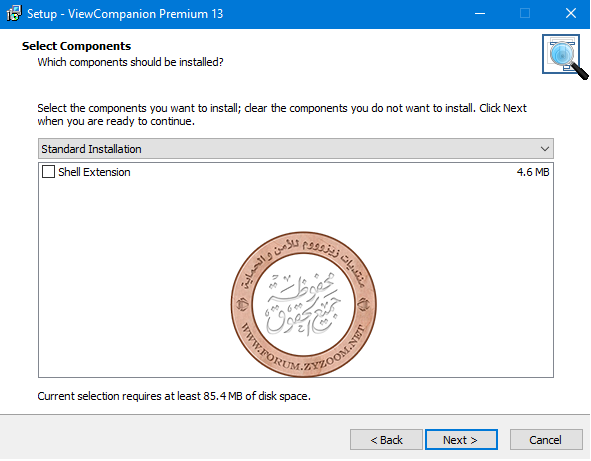Click the Select Components heading
591x461 pixels.
(x=77, y=46)
